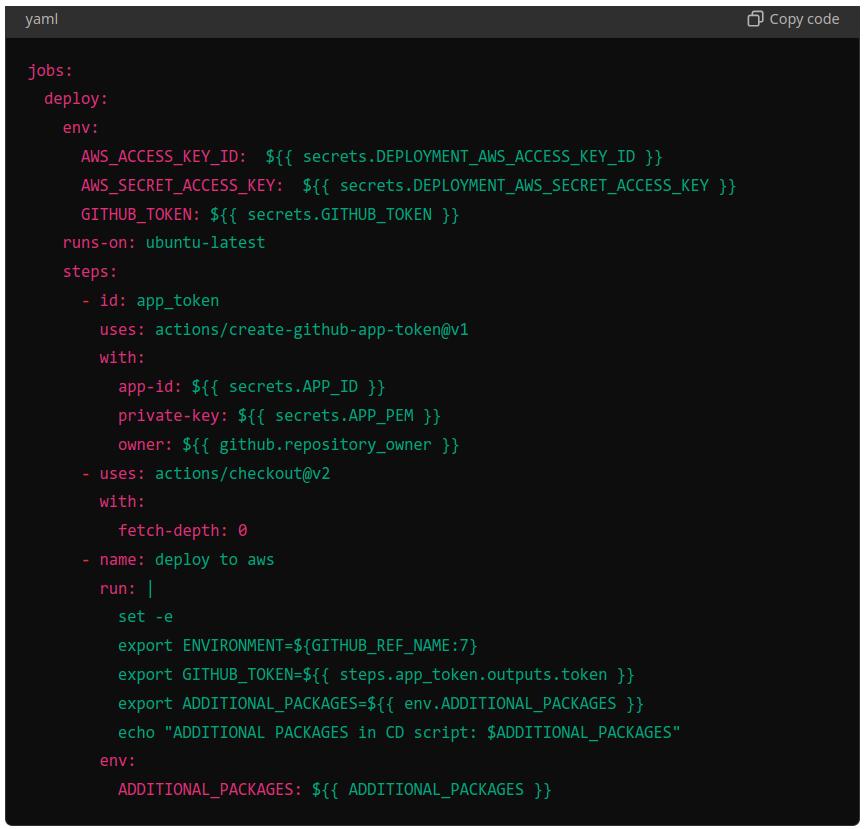
Task: Click the 'owner:' key
Action: [145, 445]
